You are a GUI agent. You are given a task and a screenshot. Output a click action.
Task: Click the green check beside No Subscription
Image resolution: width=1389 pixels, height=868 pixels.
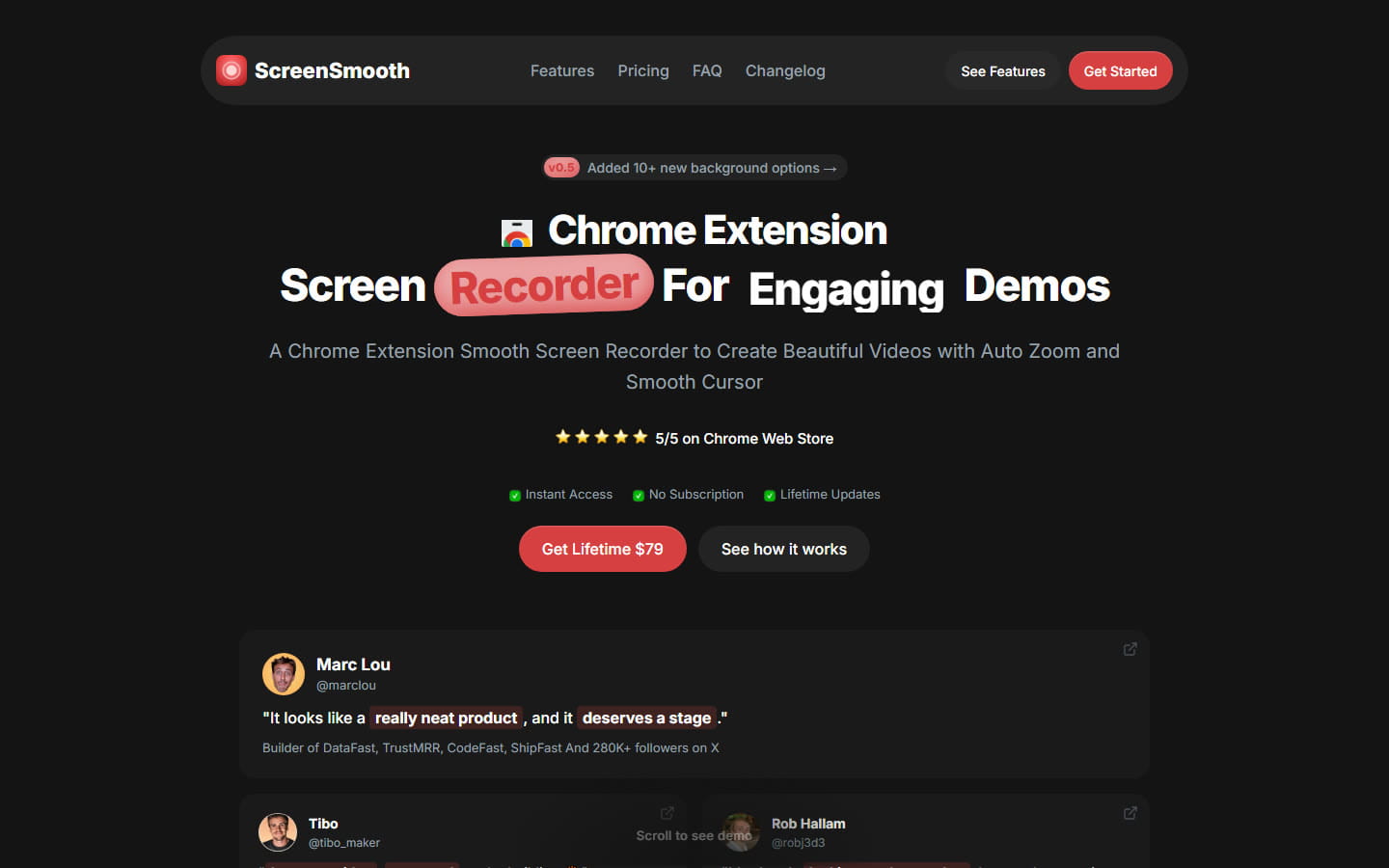pos(639,496)
